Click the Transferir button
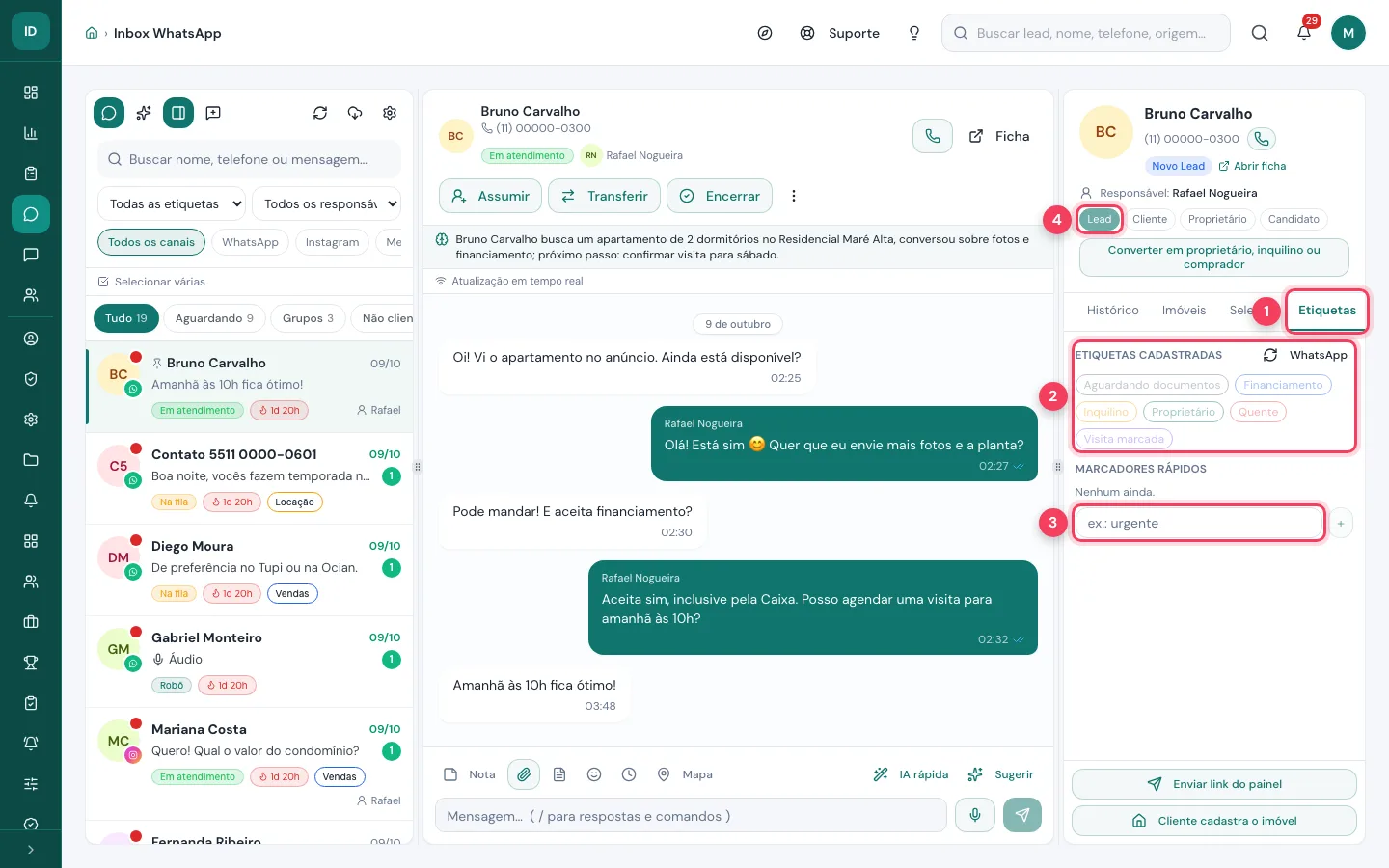This screenshot has height=868, width=1389. click(604, 196)
